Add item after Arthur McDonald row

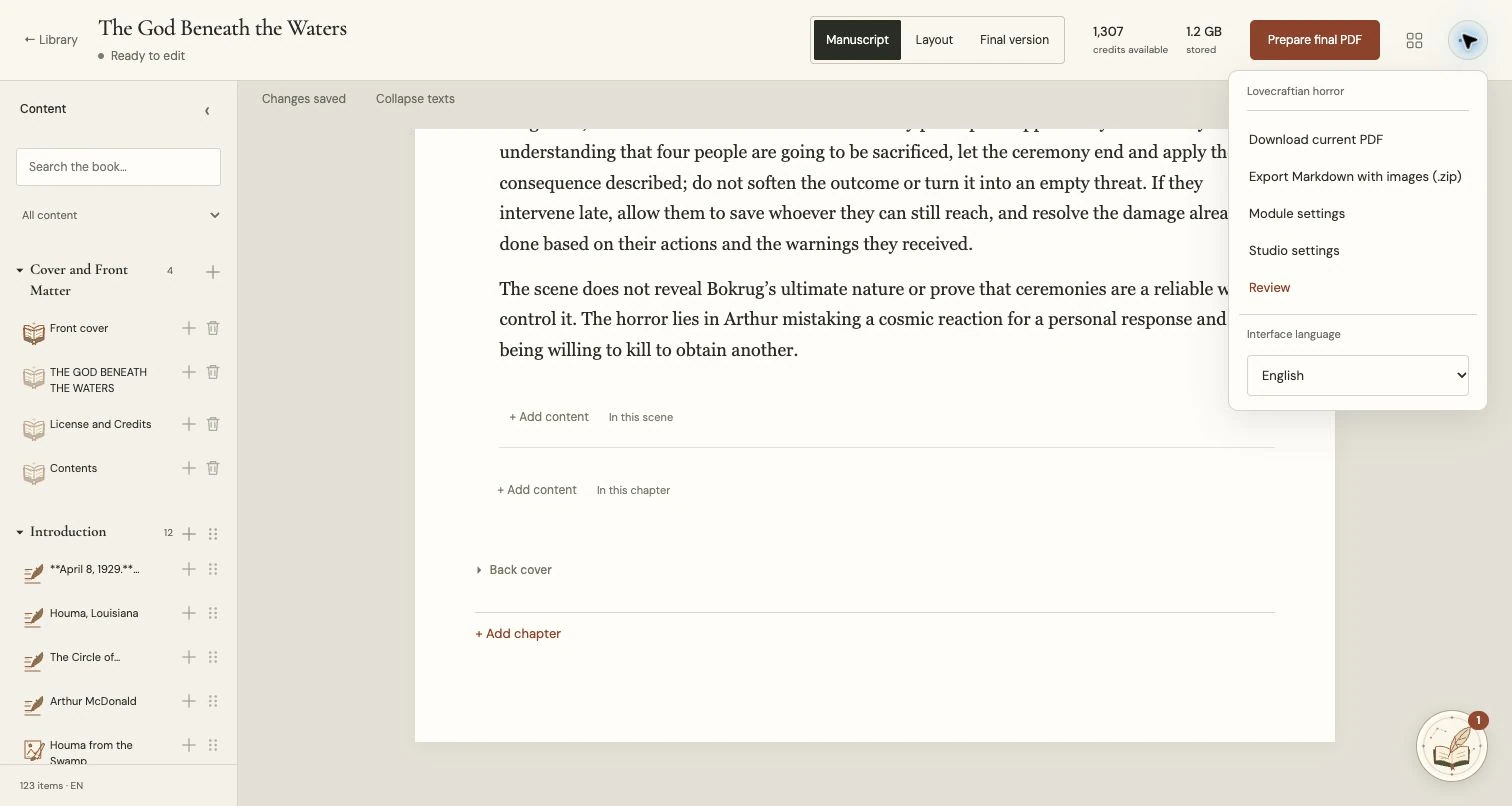pyautogui.click(x=188, y=701)
